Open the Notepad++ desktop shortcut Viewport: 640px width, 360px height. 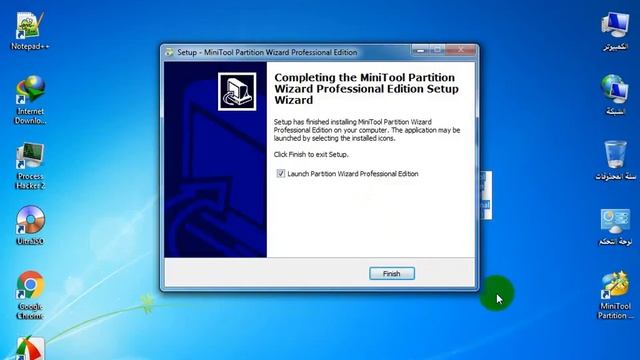(x=30, y=31)
